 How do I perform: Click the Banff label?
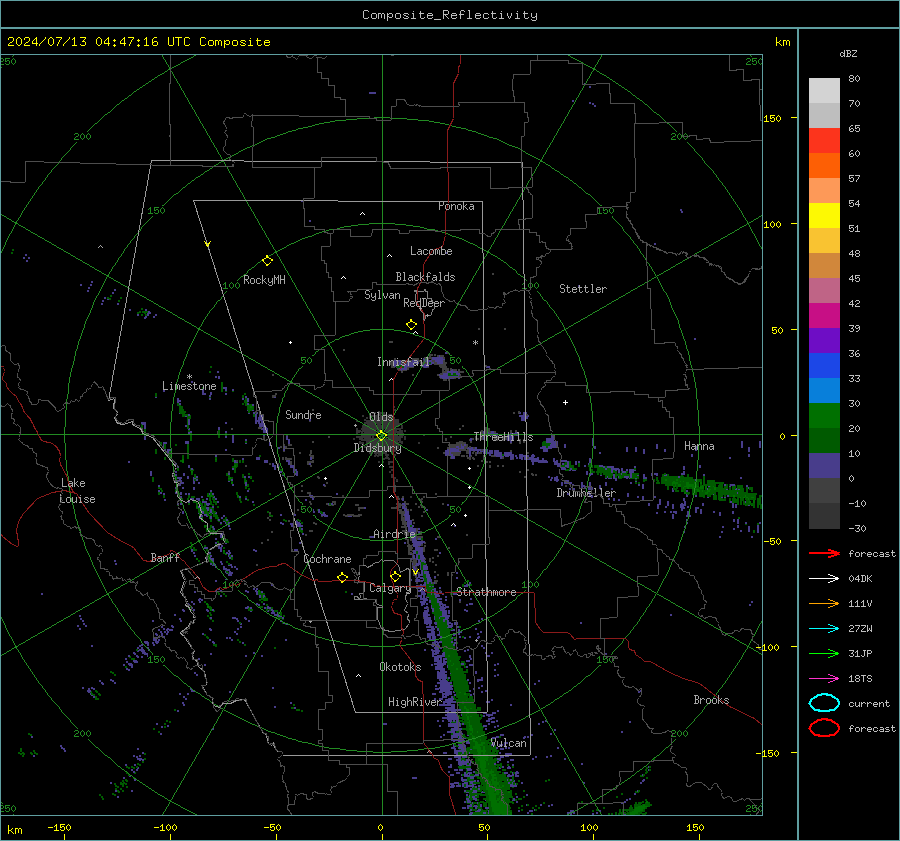coord(165,558)
